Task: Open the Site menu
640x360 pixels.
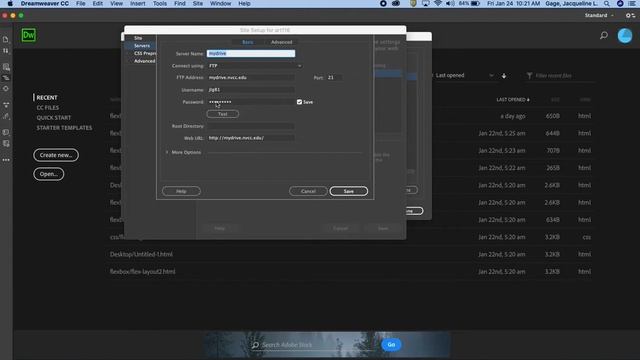Action: click(x=198, y=4)
